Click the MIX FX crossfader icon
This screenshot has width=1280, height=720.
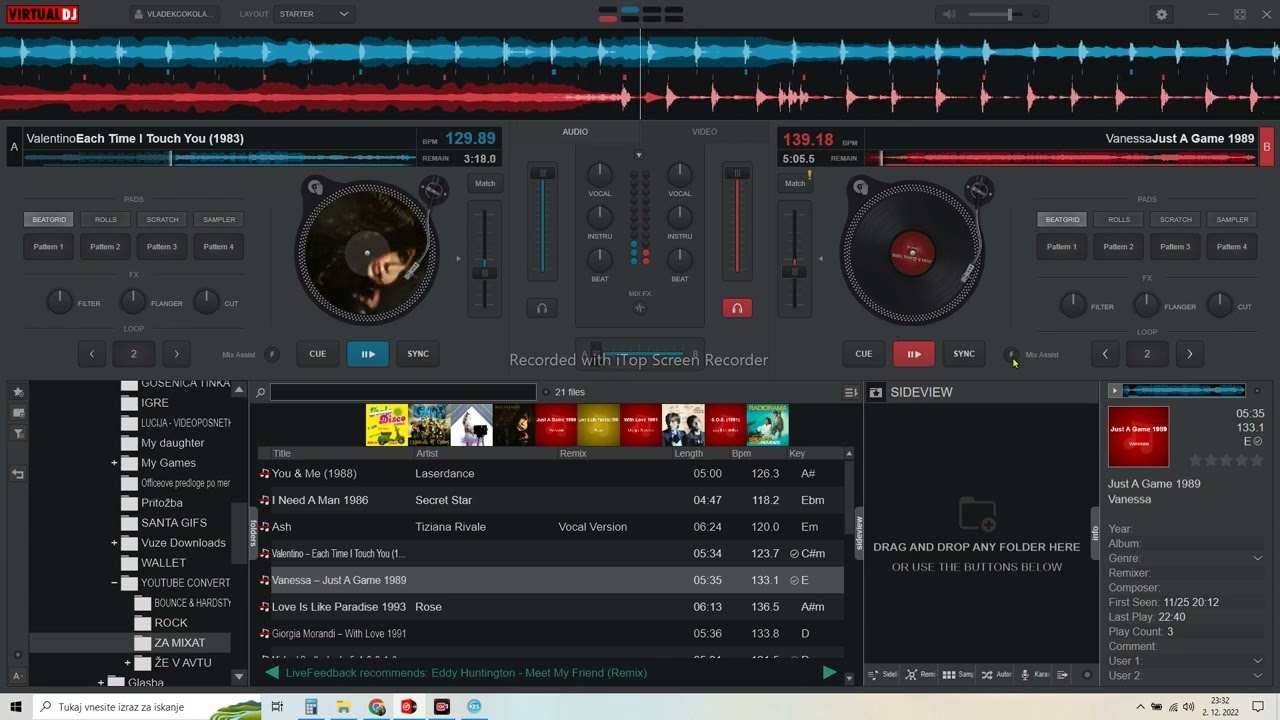(640, 308)
